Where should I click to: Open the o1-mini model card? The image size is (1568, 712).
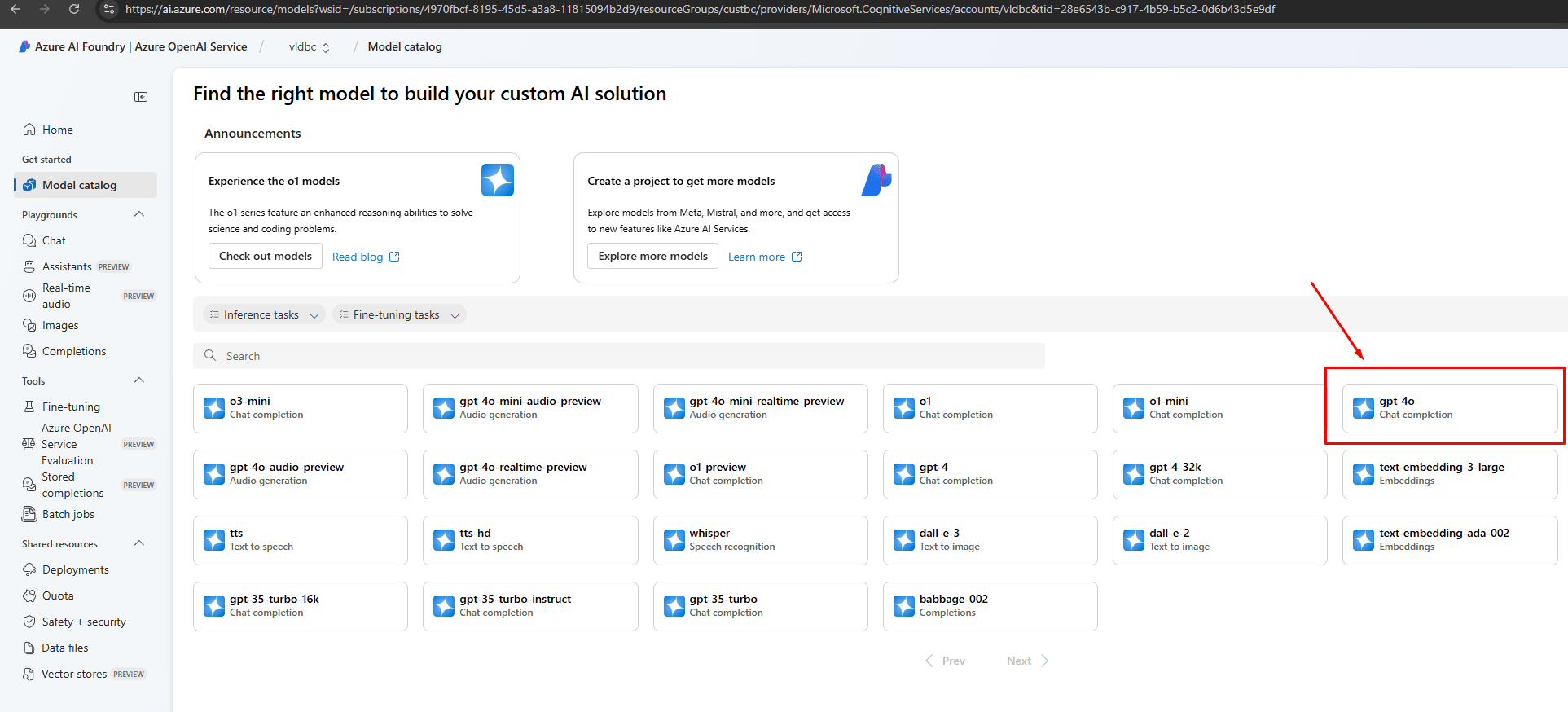point(1220,408)
